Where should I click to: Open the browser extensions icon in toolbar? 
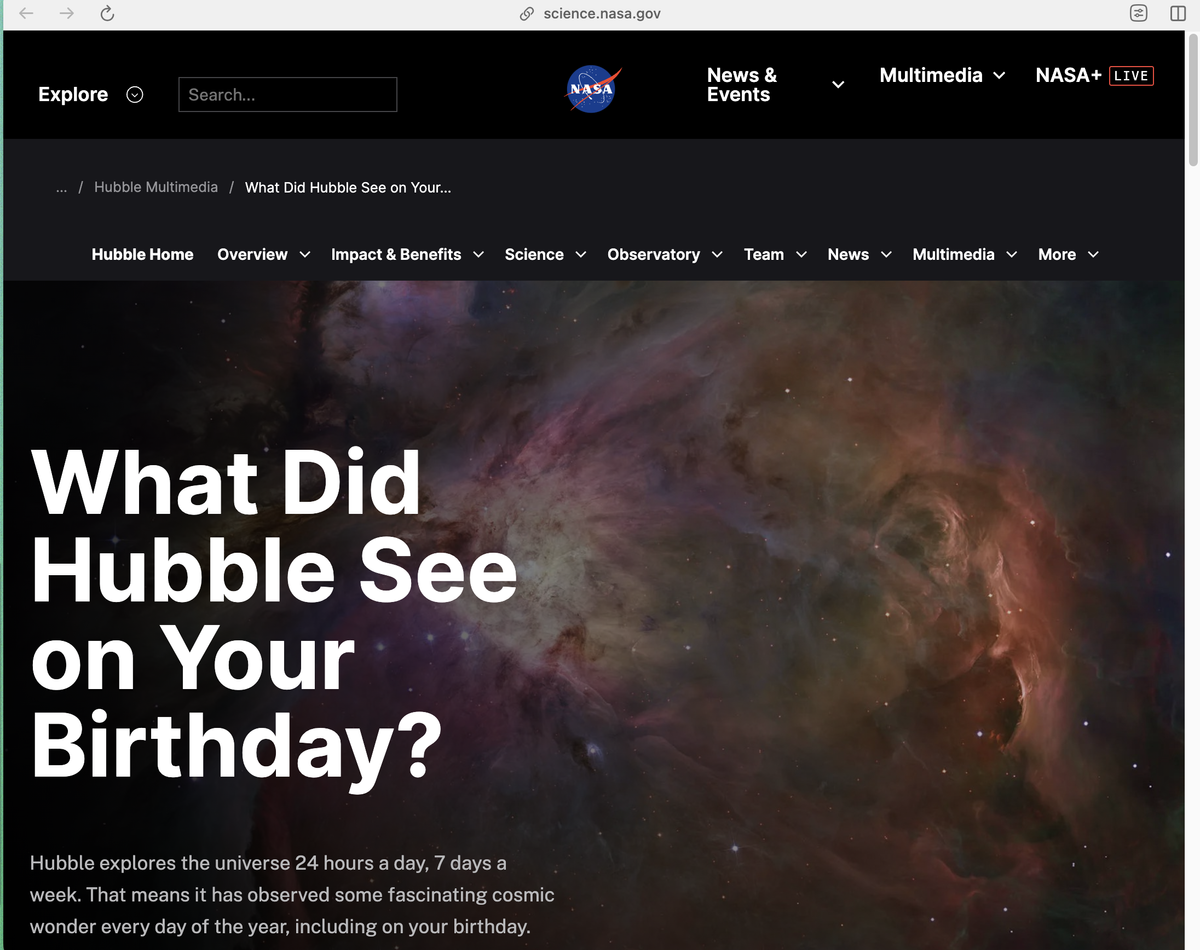1137,13
